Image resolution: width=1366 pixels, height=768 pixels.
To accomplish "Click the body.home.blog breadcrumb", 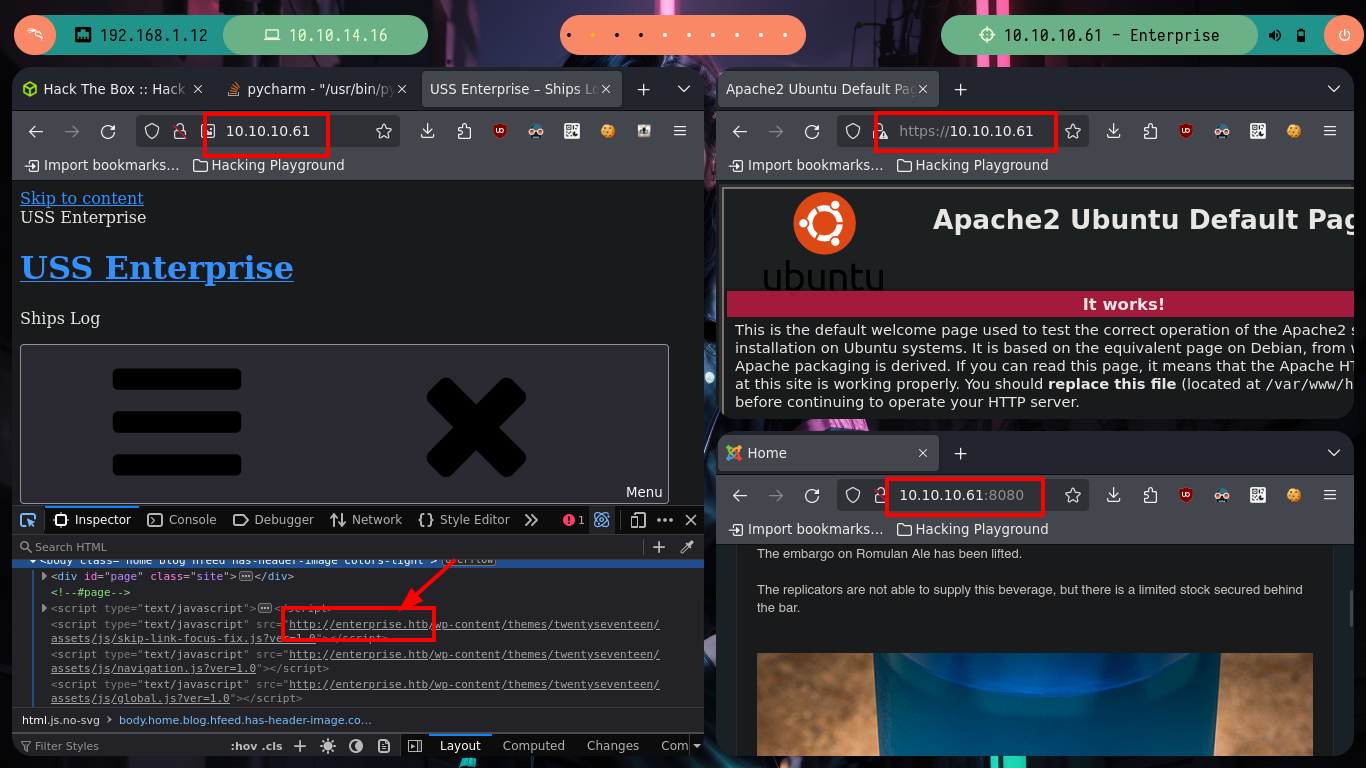I will pos(245,720).
